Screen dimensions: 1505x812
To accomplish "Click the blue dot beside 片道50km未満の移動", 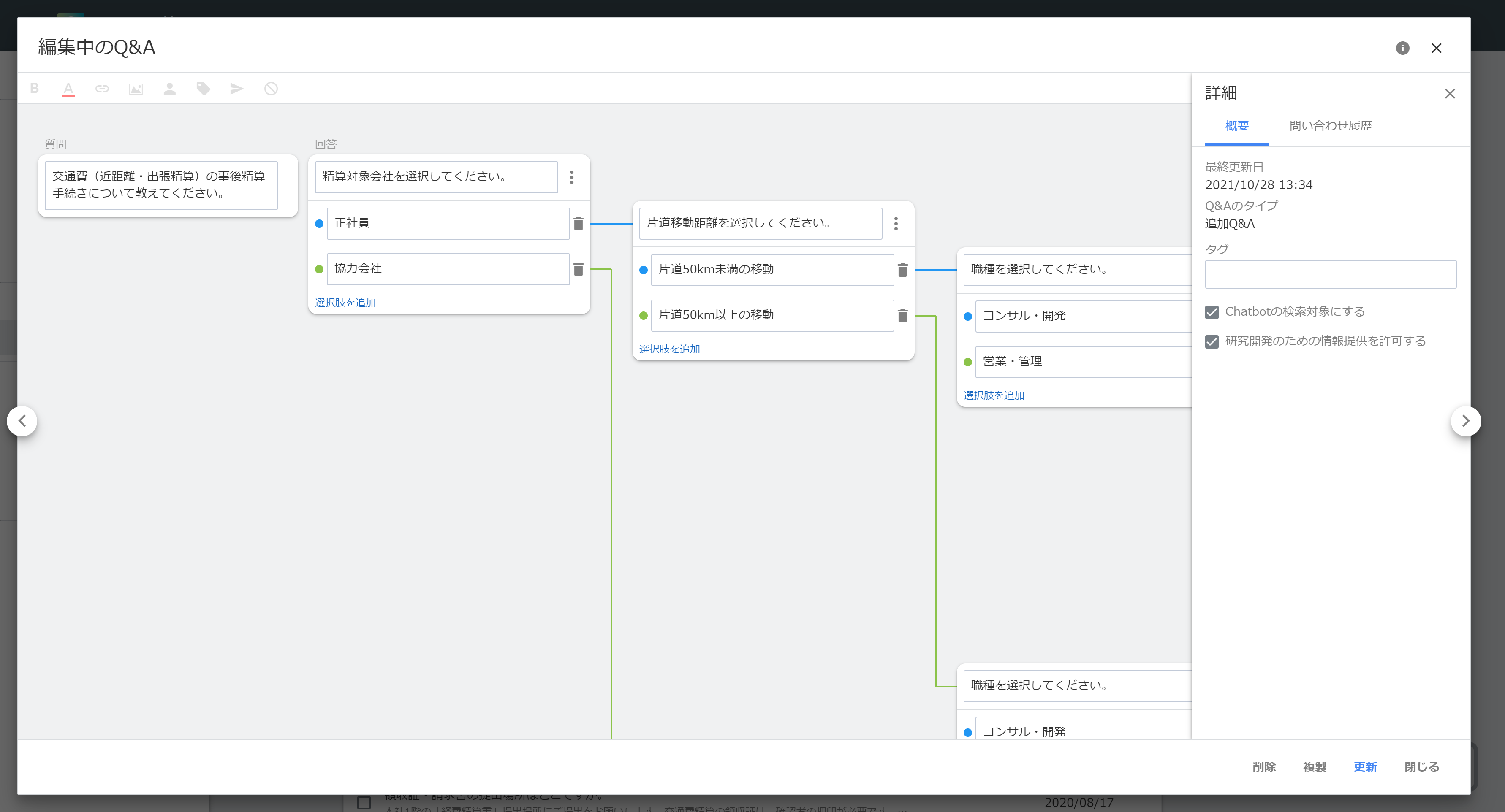I will 643,270.
